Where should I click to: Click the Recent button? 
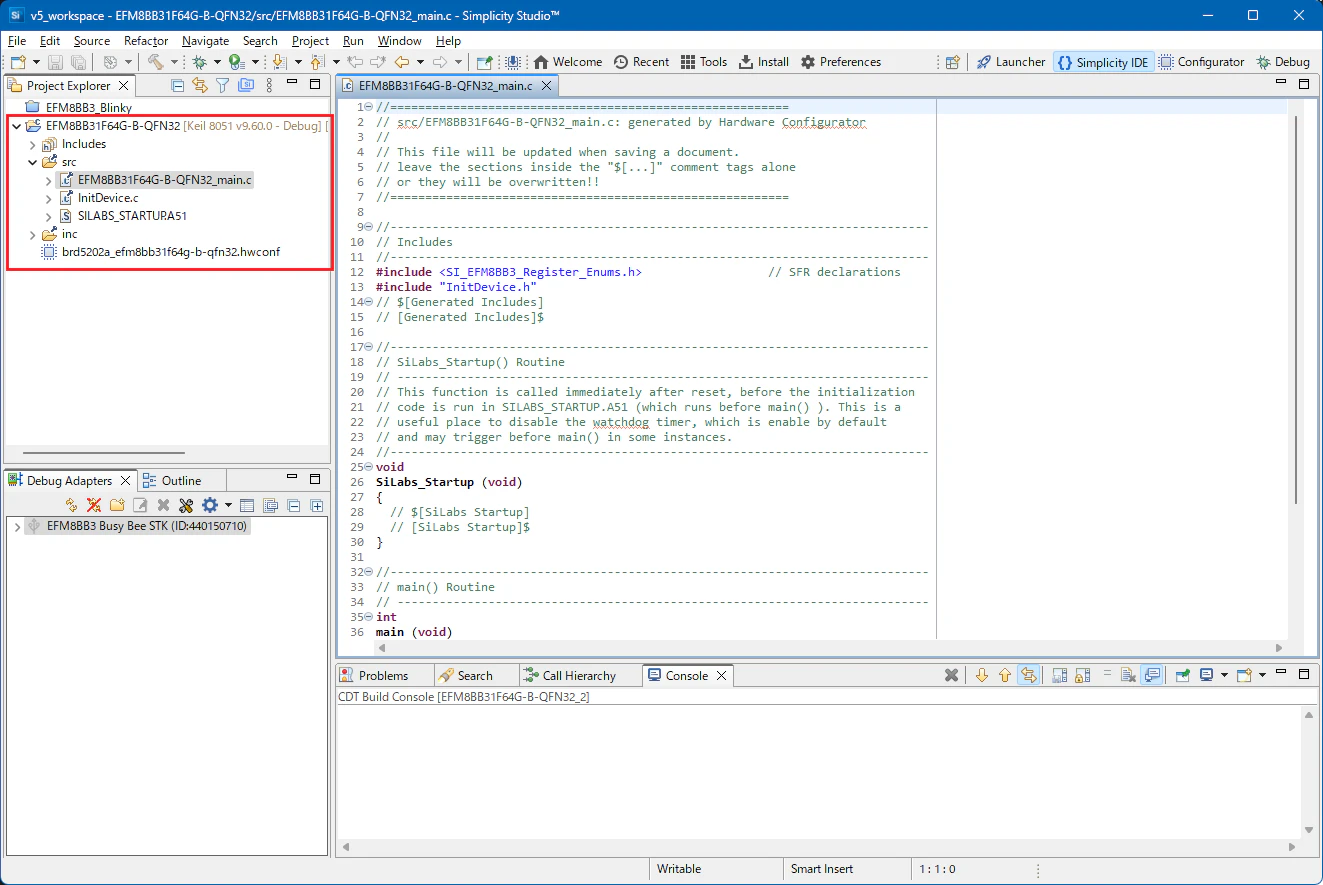pyautogui.click(x=641, y=62)
